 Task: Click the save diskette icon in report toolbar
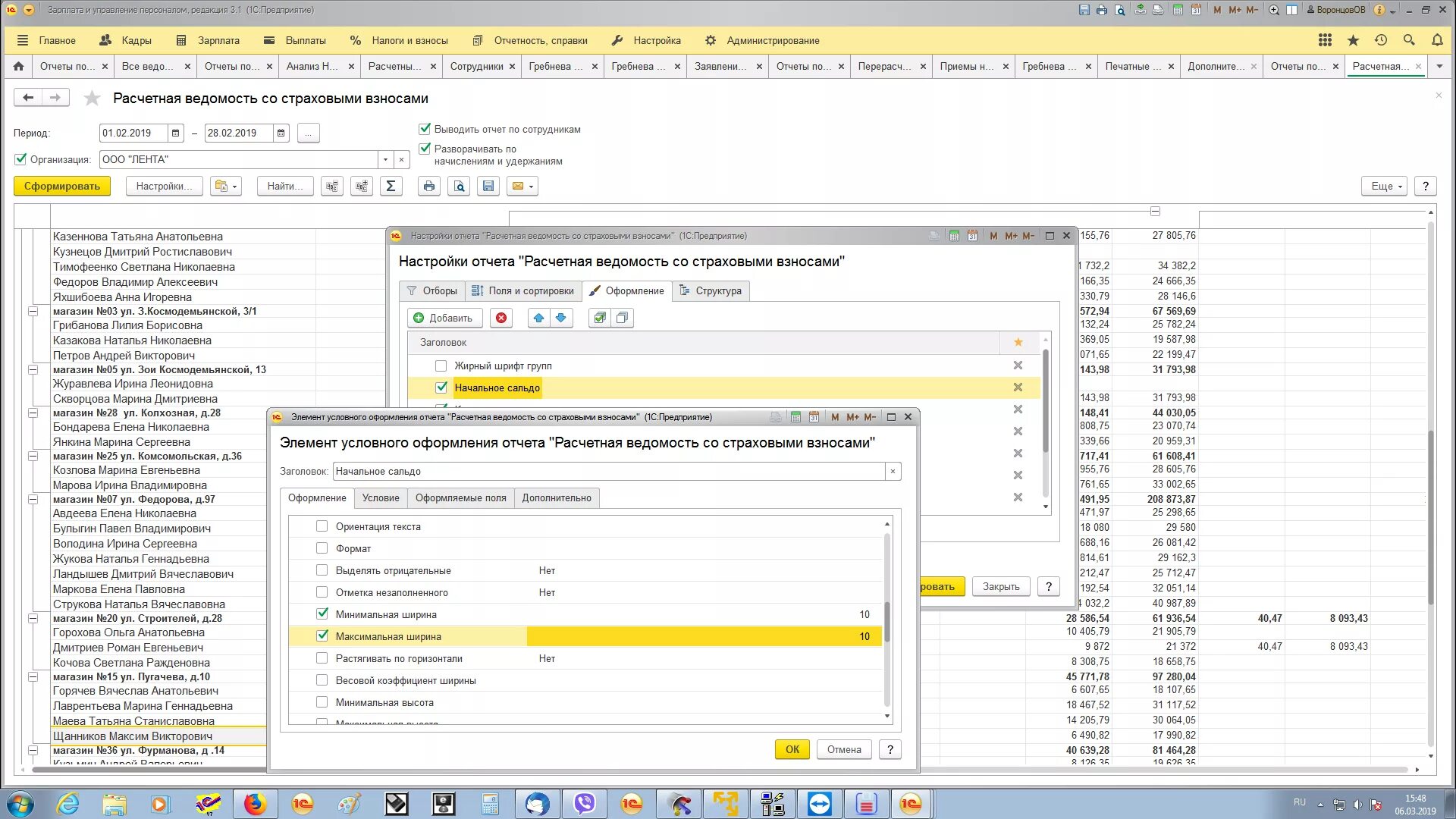coord(488,187)
